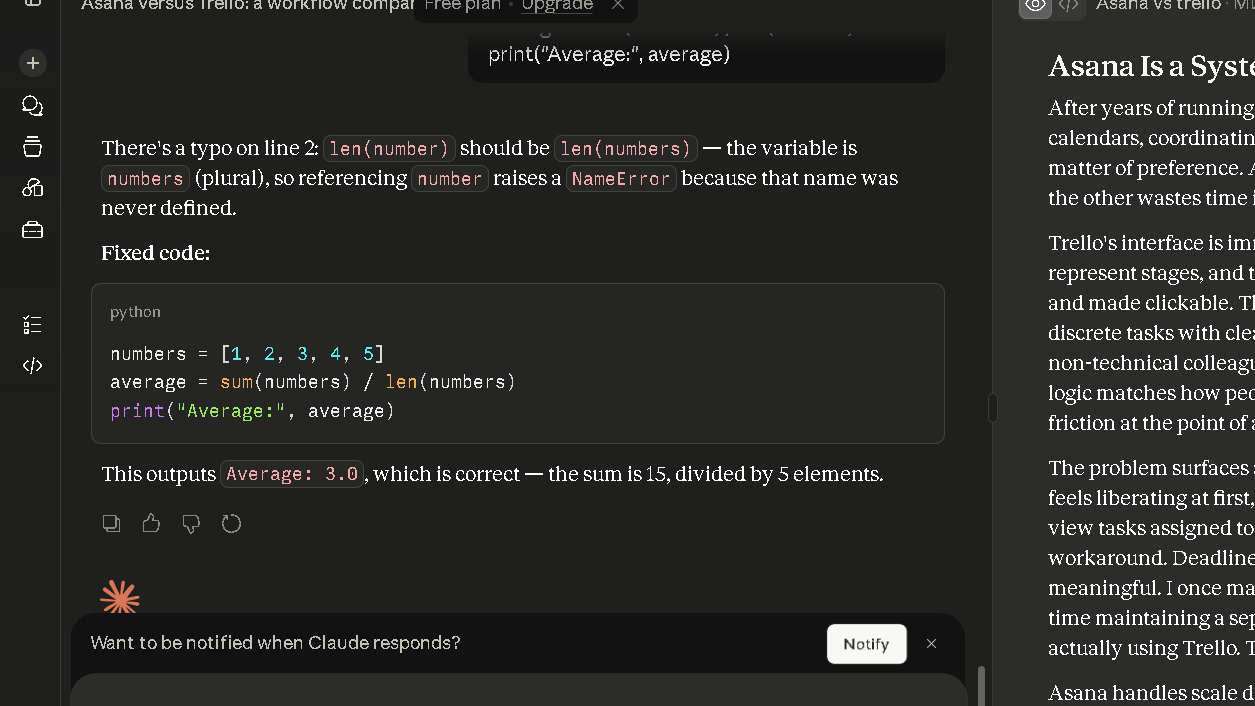Open the Chats icon in sidebar
The image size is (1255, 706).
33,106
